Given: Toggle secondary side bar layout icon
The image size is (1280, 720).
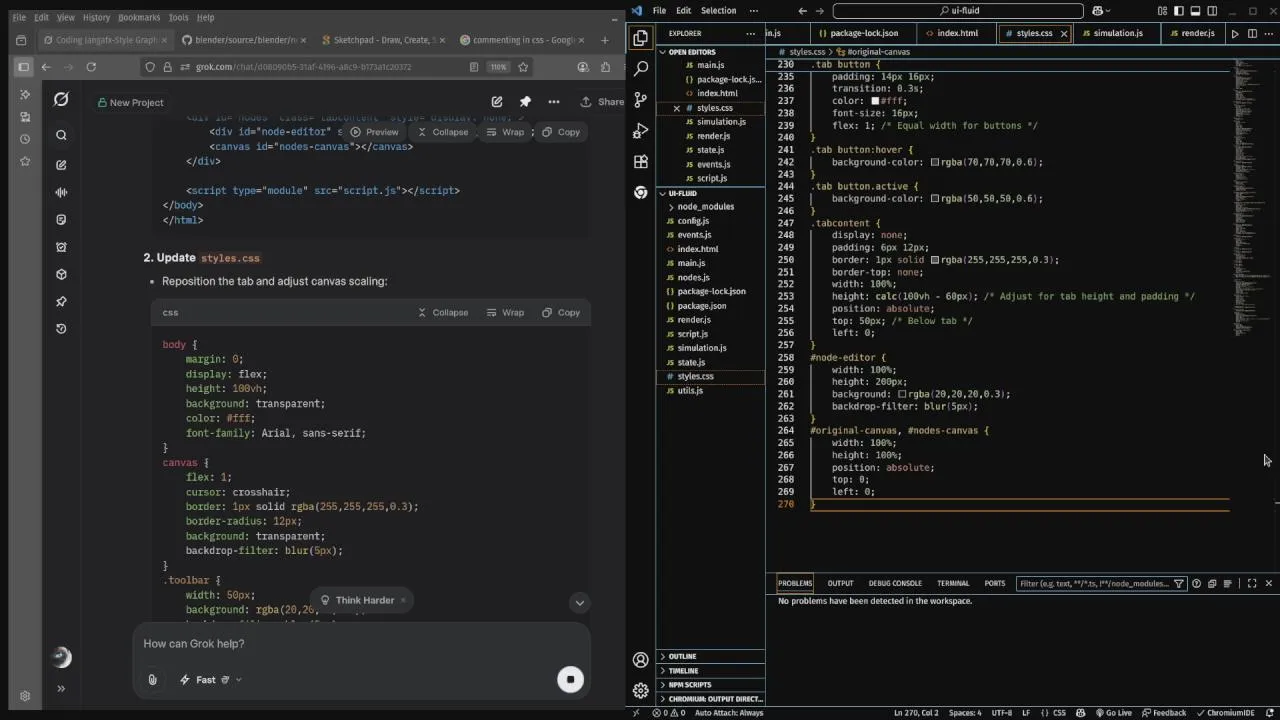Looking at the screenshot, I should click(1213, 11).
